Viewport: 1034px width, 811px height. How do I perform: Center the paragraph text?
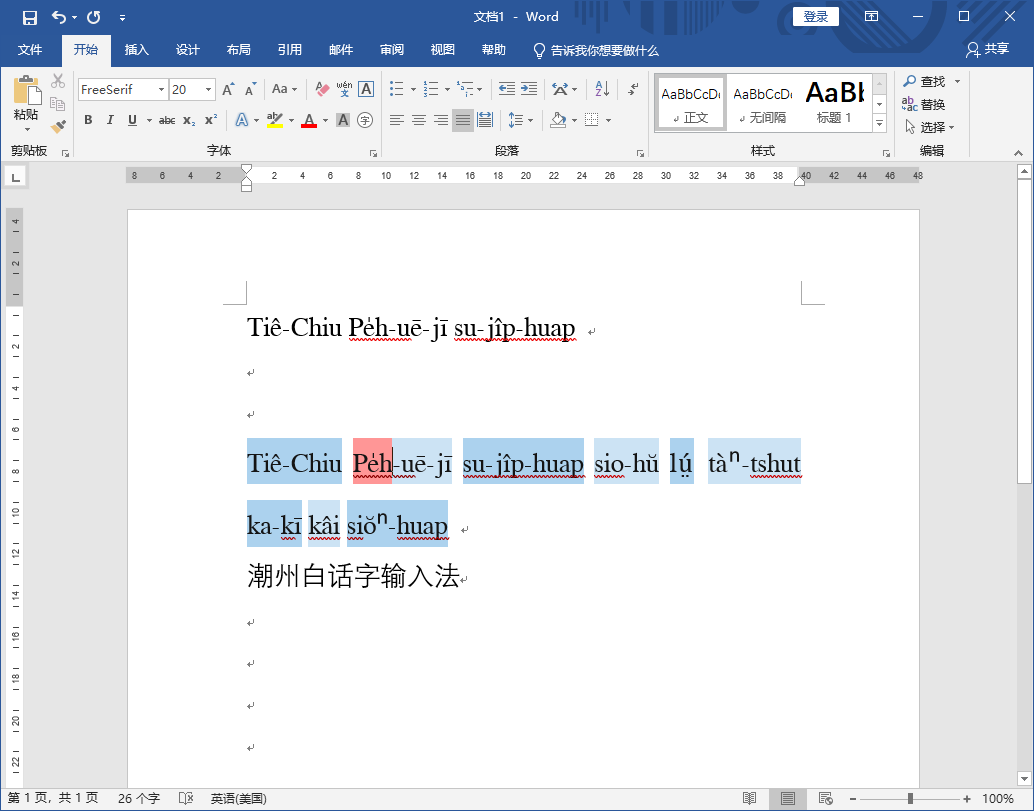(419, 120)
